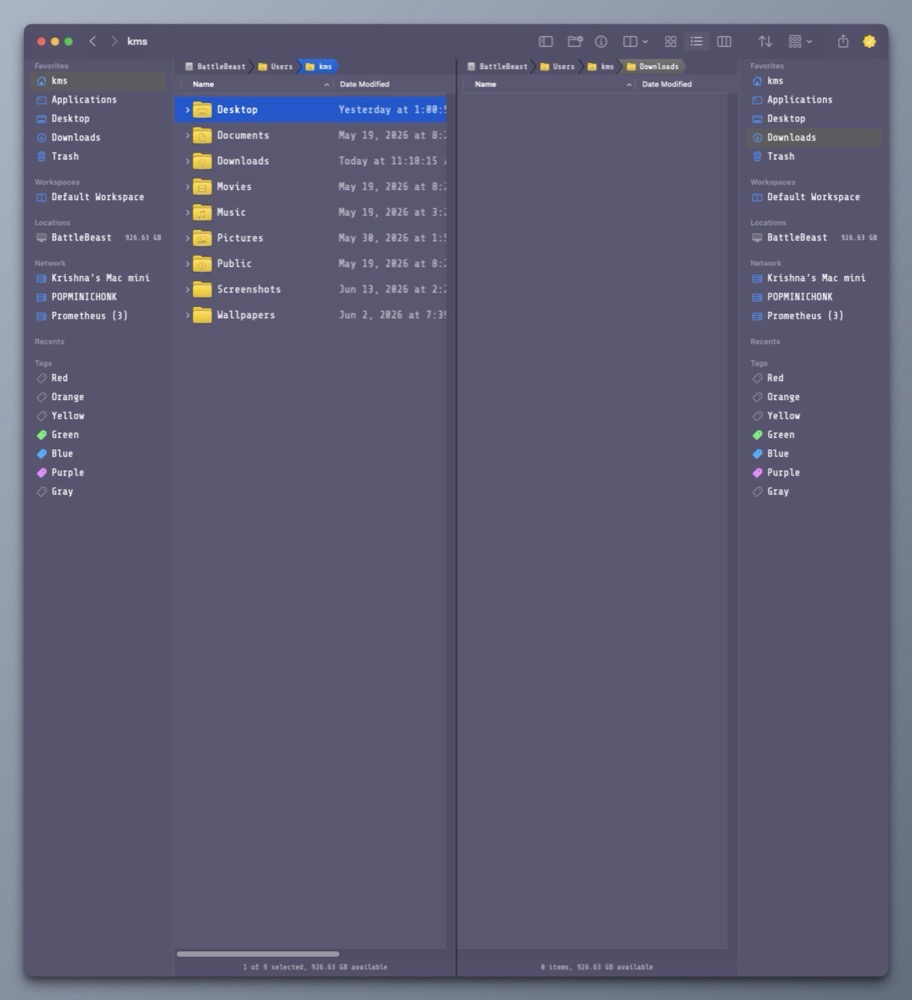Expand the Music folder row
The width and height of the screenshot is (912, 1000).
(187, 212)
